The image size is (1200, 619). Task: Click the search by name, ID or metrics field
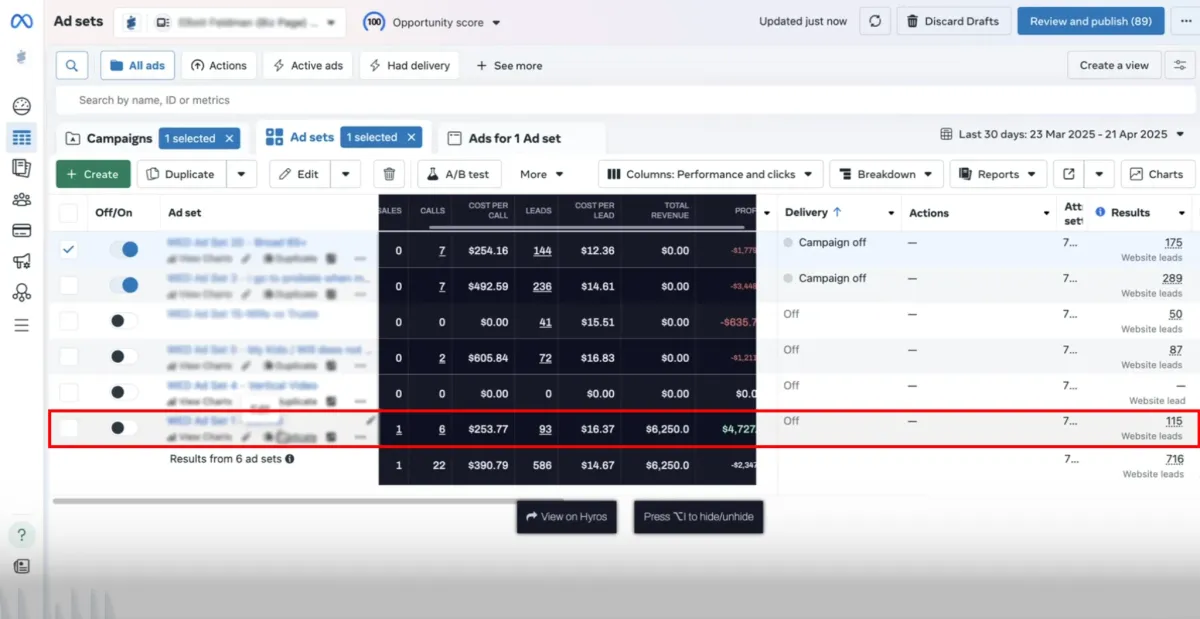(625, 100)
